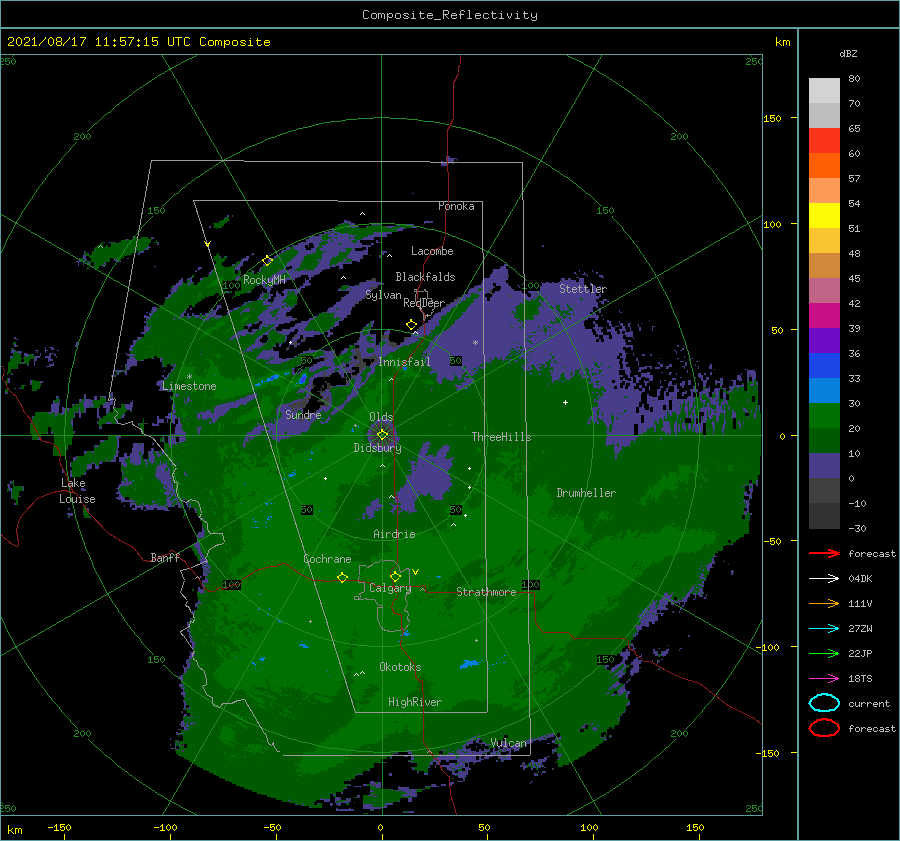Click the Innisfail city label

[404, 362]
